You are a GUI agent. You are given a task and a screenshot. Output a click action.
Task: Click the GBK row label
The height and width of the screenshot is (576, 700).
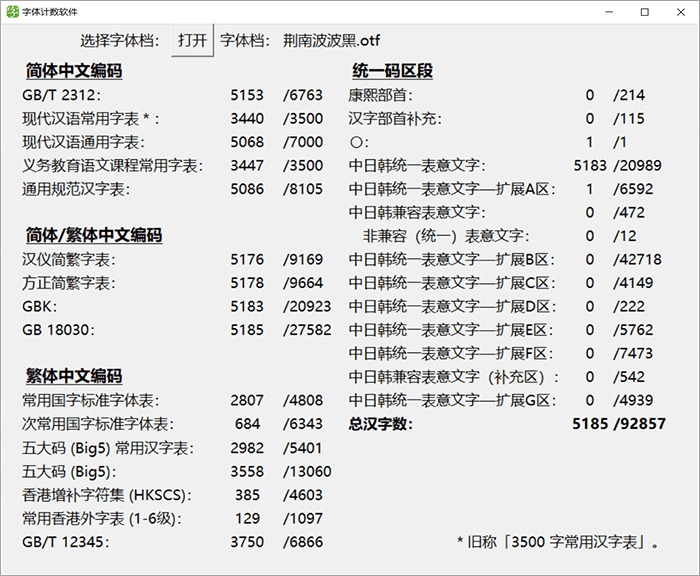coord(40,307)
